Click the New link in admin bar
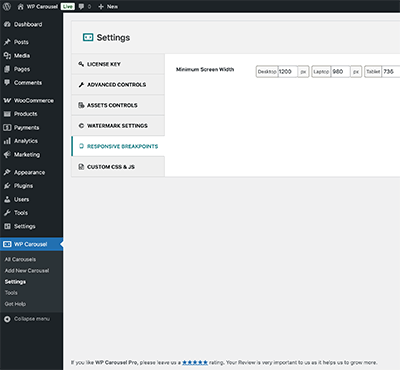This screenshot has height=370, width=400. pos(112,6)
